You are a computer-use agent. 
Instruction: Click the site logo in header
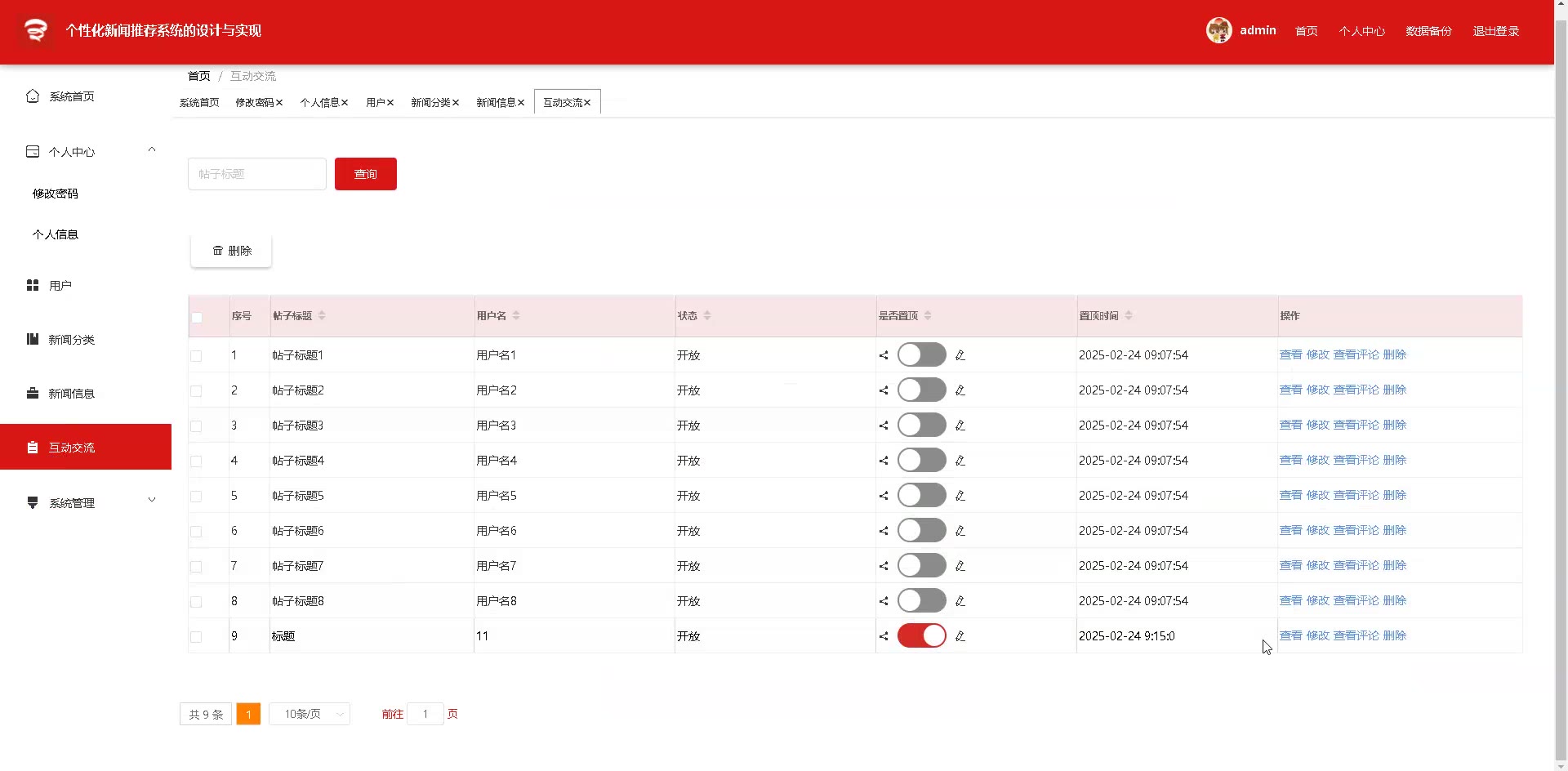tap(35, 31)
